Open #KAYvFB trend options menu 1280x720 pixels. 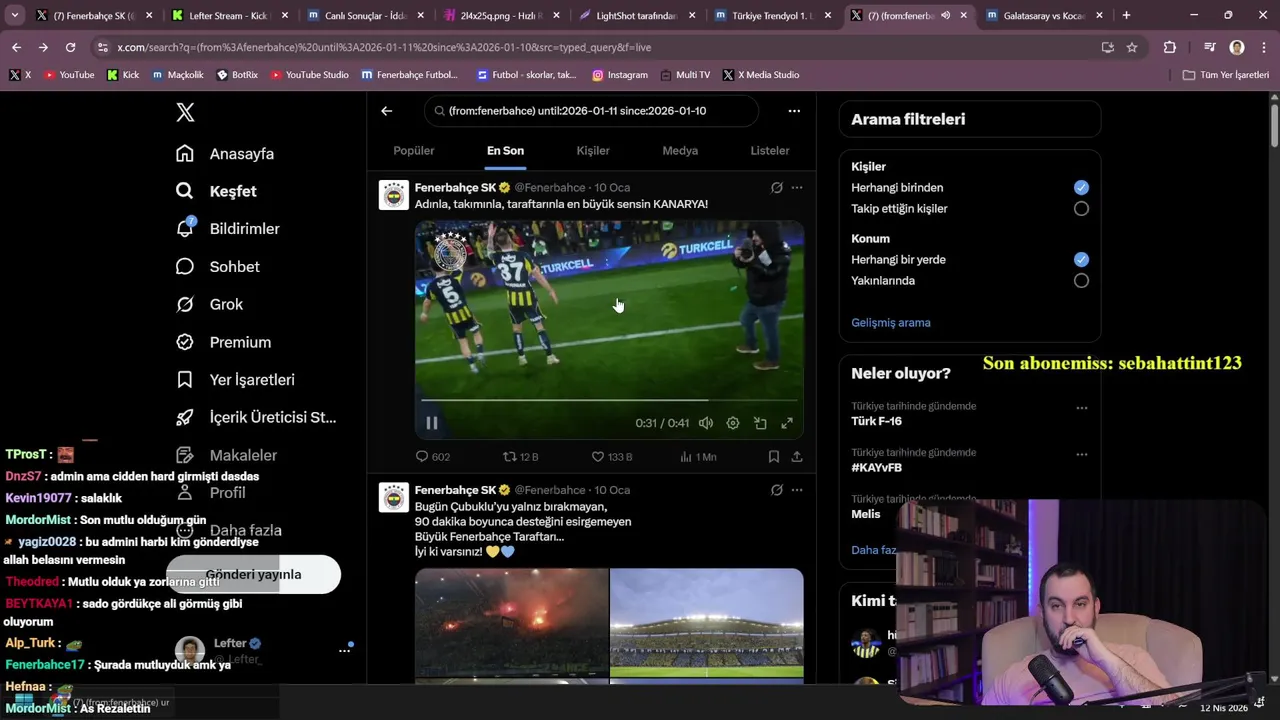pos(1081,454)
